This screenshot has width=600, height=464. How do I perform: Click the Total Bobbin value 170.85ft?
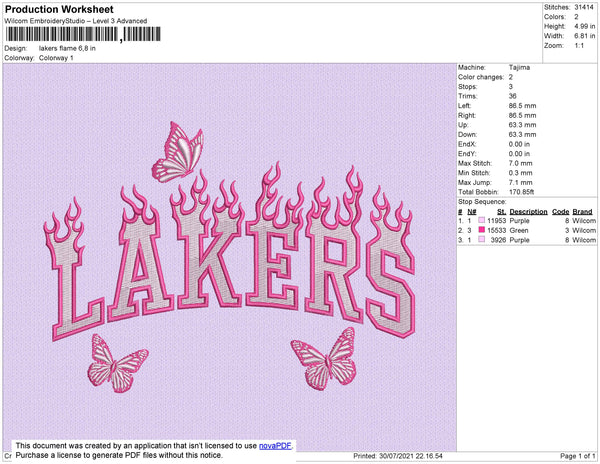click(521, 192)
